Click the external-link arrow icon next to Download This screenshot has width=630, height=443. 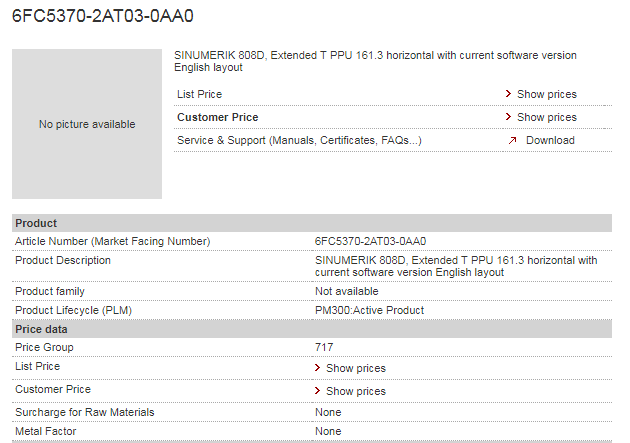[x=512, y=140]
